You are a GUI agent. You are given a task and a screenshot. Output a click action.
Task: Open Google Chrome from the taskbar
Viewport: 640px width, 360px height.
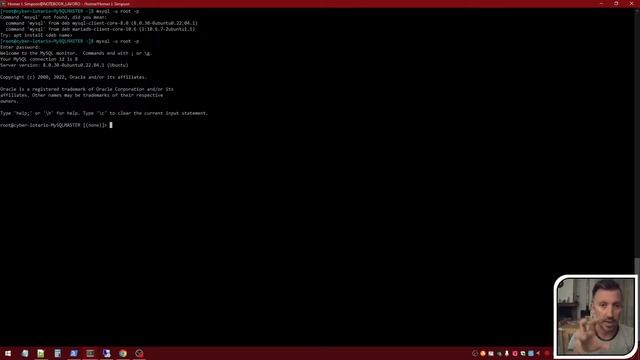click(123, 353)
